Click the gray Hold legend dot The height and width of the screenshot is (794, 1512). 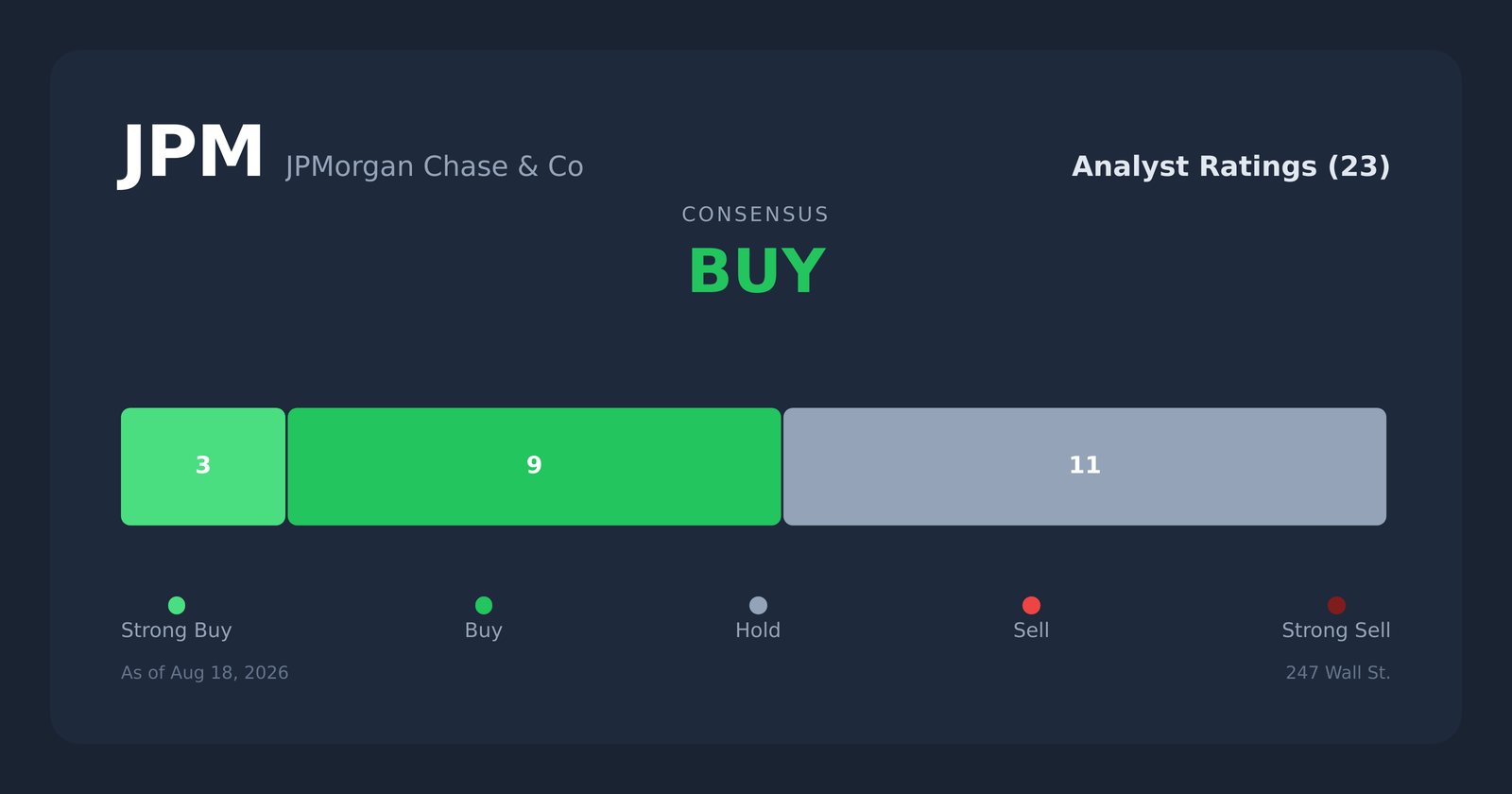[x=758, y=605]
